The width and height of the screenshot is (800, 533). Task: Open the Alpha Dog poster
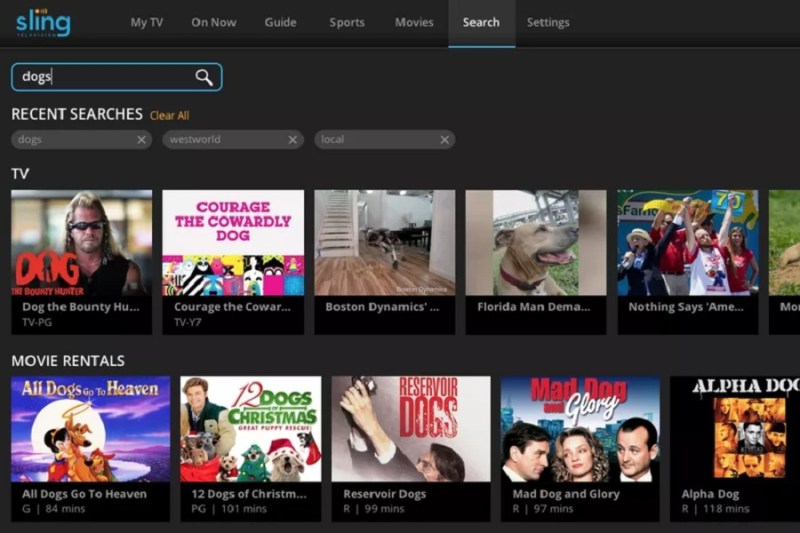(735, 429)
